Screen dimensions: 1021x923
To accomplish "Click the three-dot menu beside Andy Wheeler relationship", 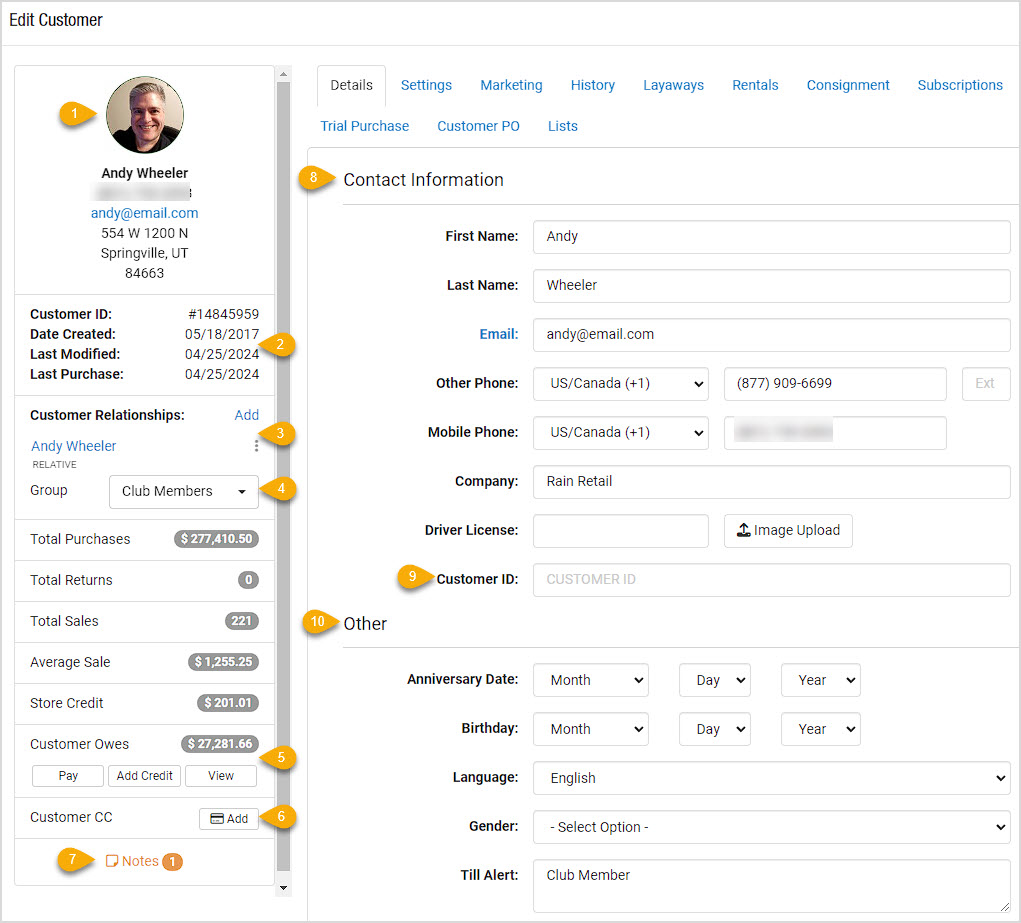I will [x=256, y=446].
